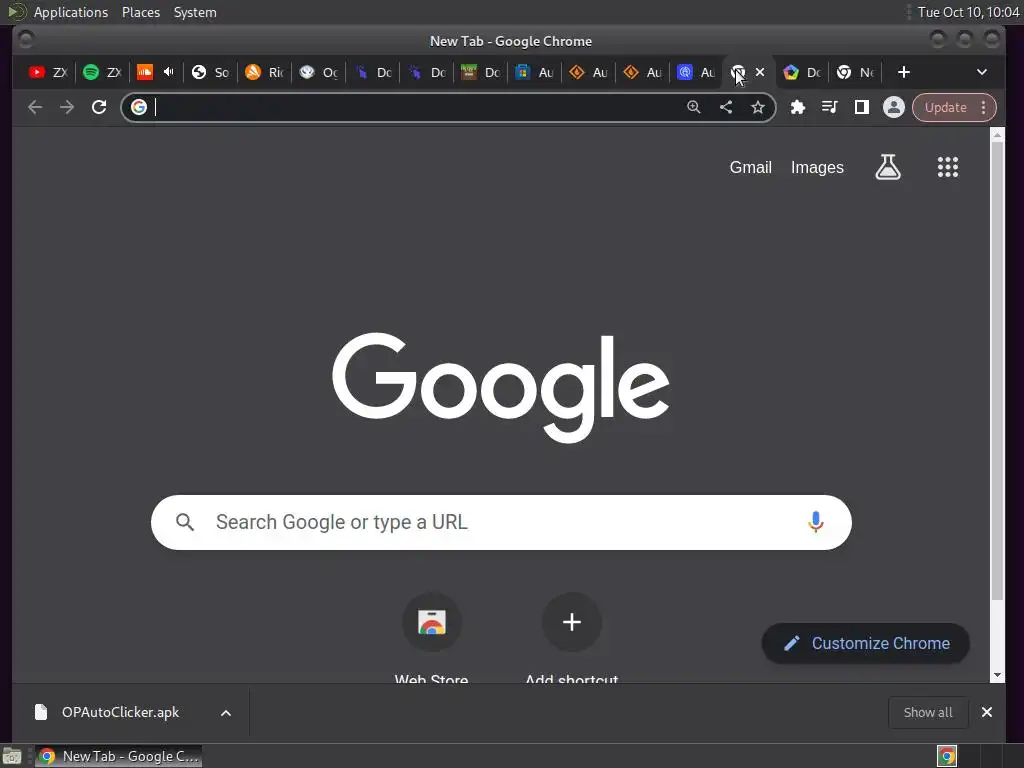This screenshot has height=768, width=1024.
Task: Open the zoom magnifier in address bar
Action: (x=694, y=107)
